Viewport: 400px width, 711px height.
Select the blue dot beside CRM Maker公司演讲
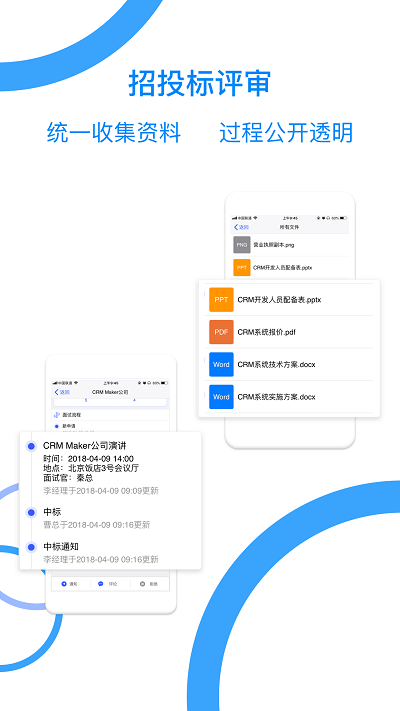point(31,447)
